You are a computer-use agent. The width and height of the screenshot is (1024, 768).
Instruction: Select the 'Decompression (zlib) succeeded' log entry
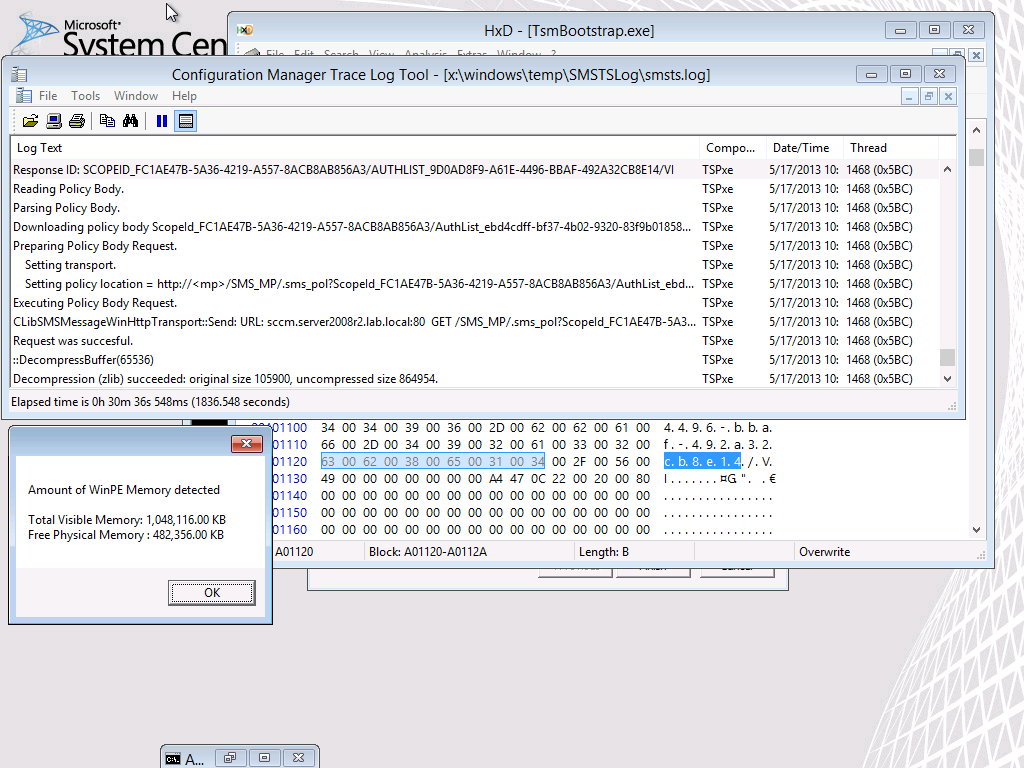tap(475, 378)
